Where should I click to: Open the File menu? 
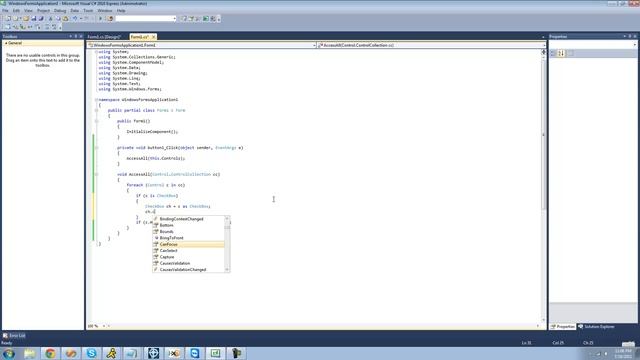click(x=5, y=10)
